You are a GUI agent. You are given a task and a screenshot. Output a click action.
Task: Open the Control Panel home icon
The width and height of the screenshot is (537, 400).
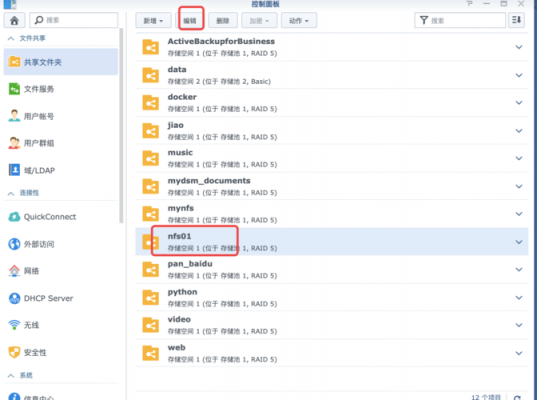coord(14,21)
